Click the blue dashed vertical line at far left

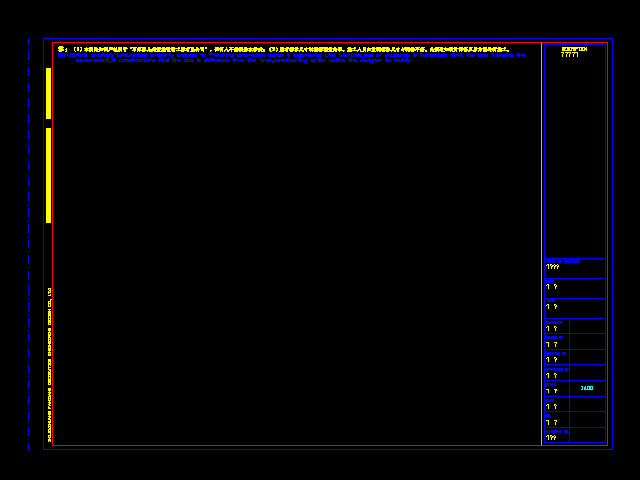coord(29,250)
